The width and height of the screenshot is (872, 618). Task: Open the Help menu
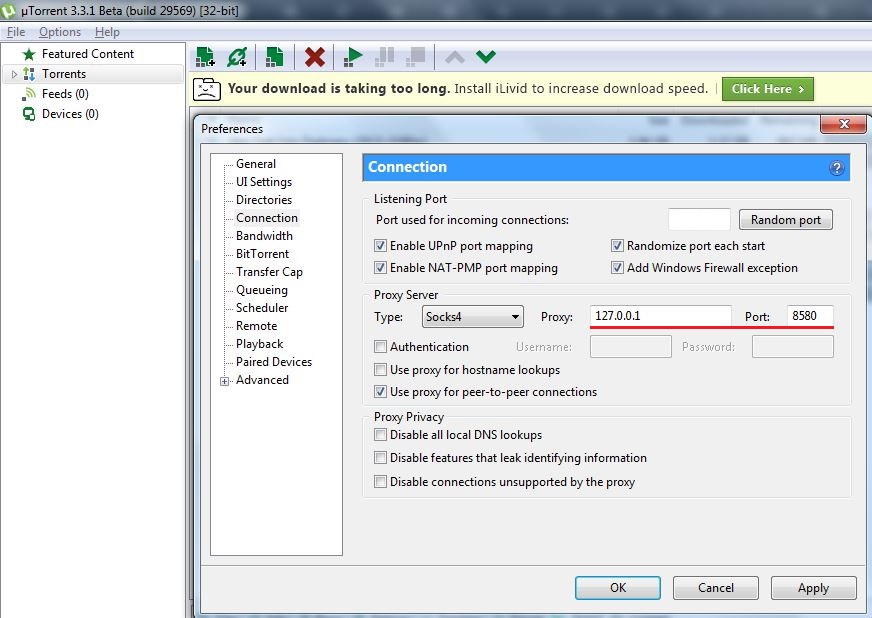pyautogui.click(x=107, y=32)
